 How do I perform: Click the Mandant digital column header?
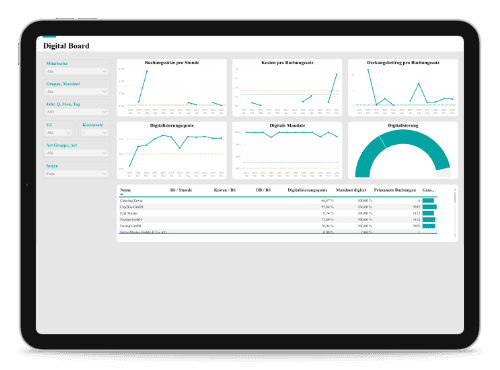click(351, 190)
